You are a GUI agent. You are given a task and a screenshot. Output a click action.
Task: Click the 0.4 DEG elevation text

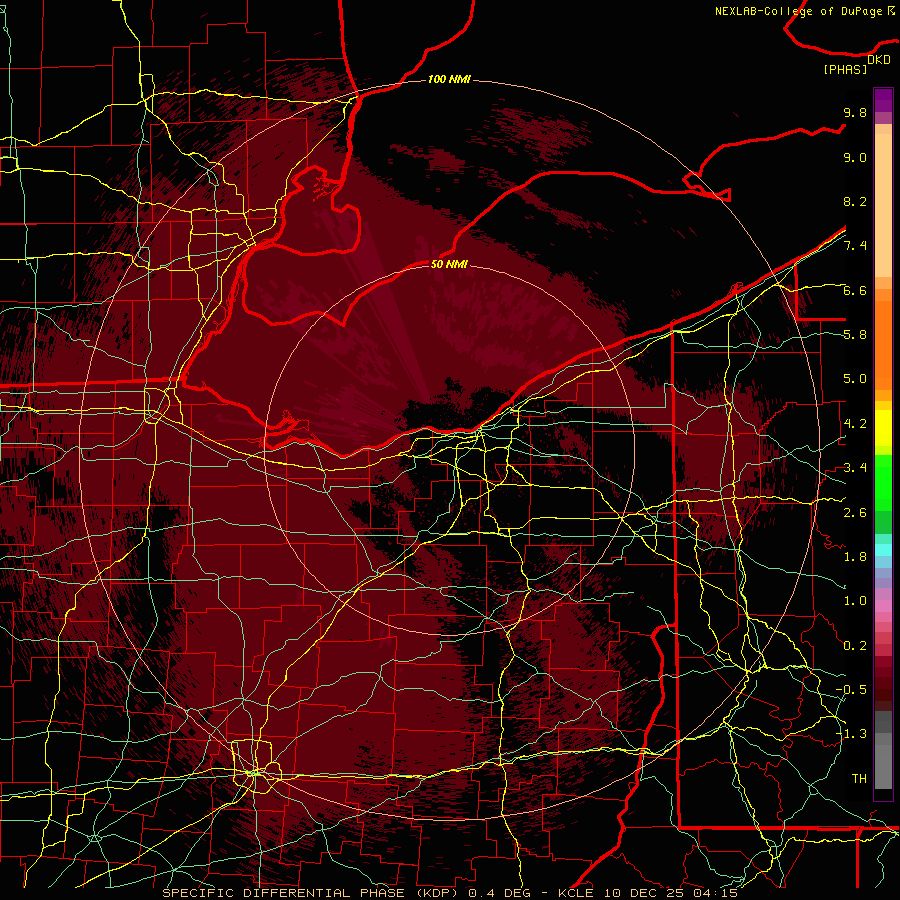point(498,893)
